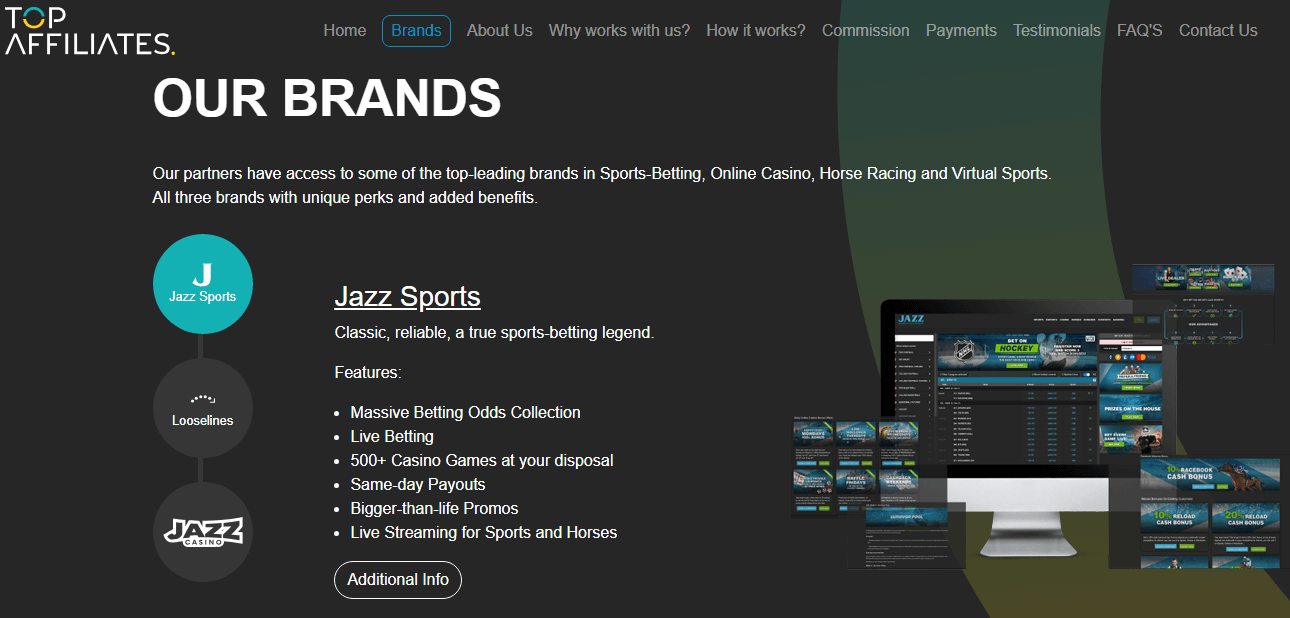Select the Jazz Sports brand circle
The height and width of the screenshot is (618, 1290).
203,284
